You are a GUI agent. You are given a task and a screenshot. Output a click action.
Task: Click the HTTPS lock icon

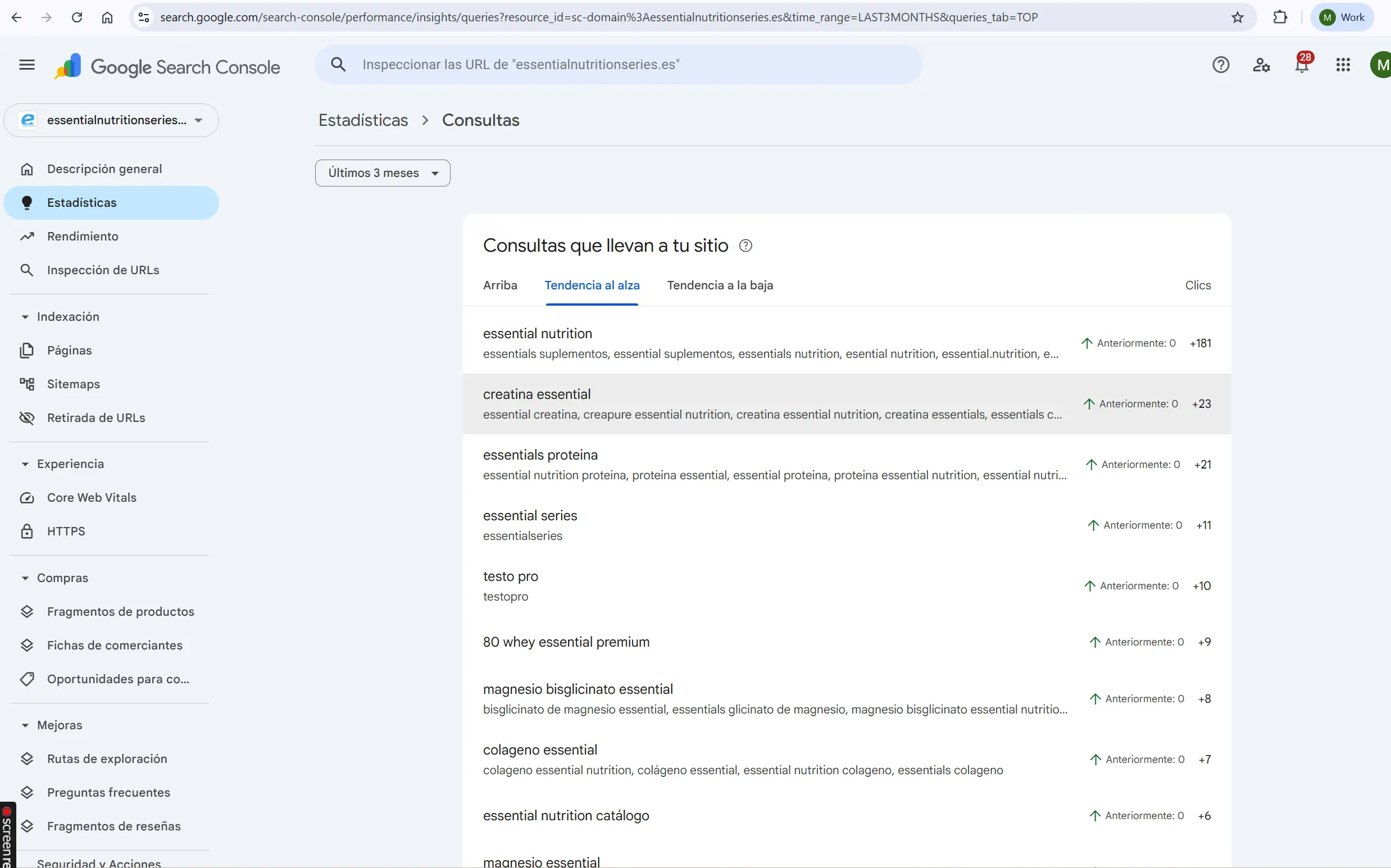pos(27,531)
